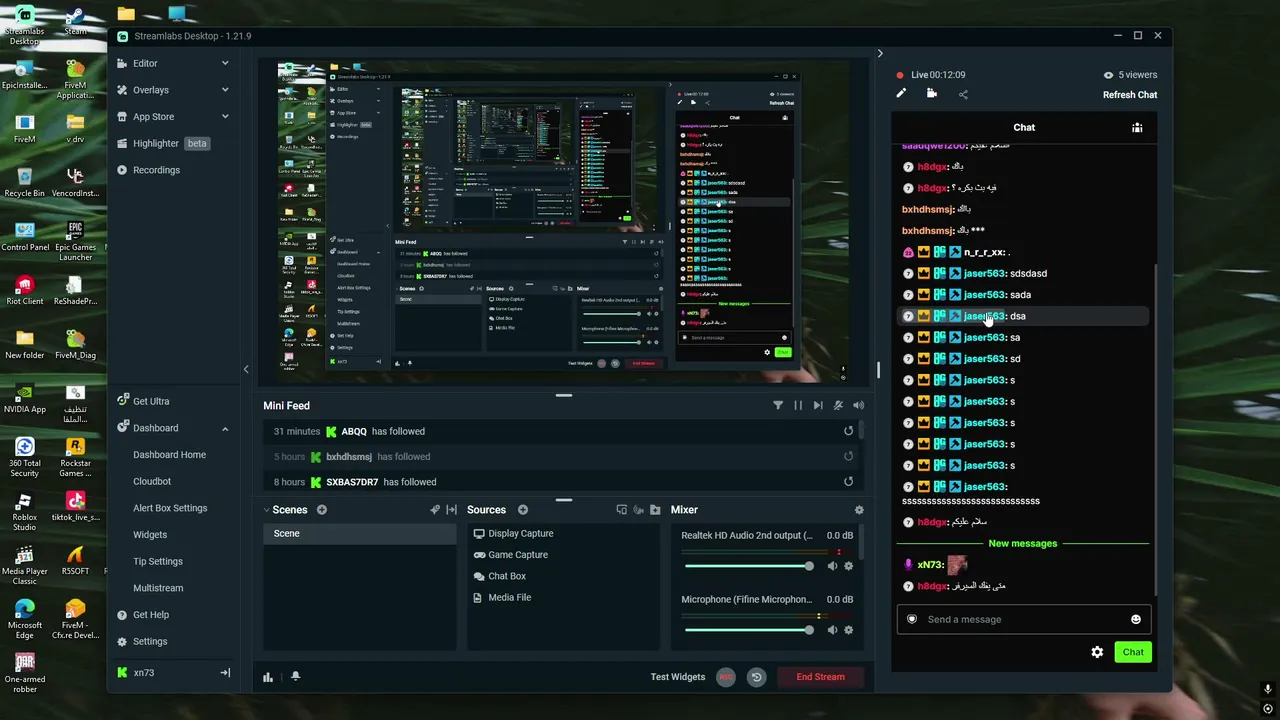Viewport: 1280px width, 720px height.
Task: Share the stream with the share icon
Action: click(963, 94)
